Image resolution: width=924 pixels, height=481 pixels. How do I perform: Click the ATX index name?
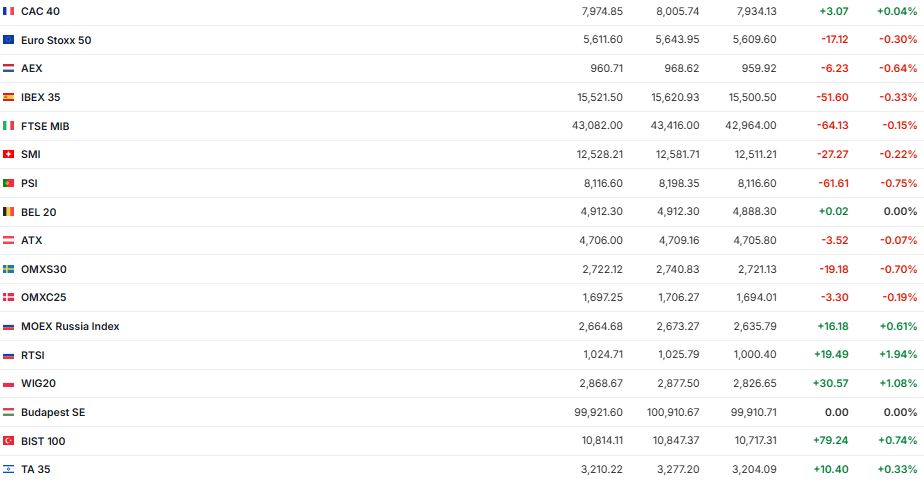pos(32,240)
